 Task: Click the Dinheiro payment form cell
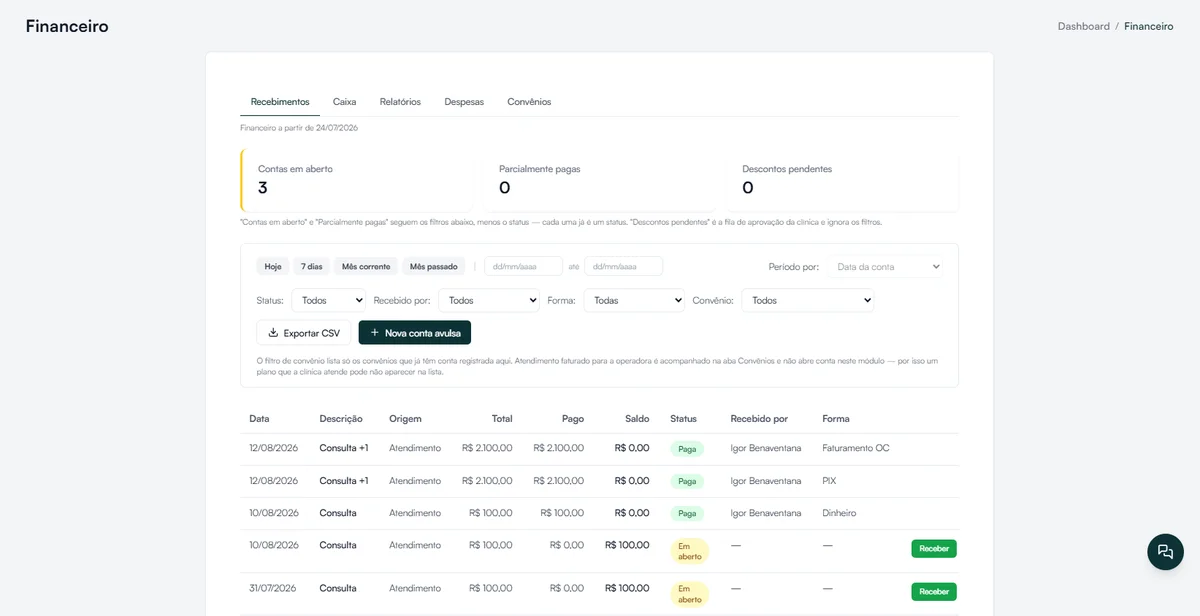coord(839,513)
